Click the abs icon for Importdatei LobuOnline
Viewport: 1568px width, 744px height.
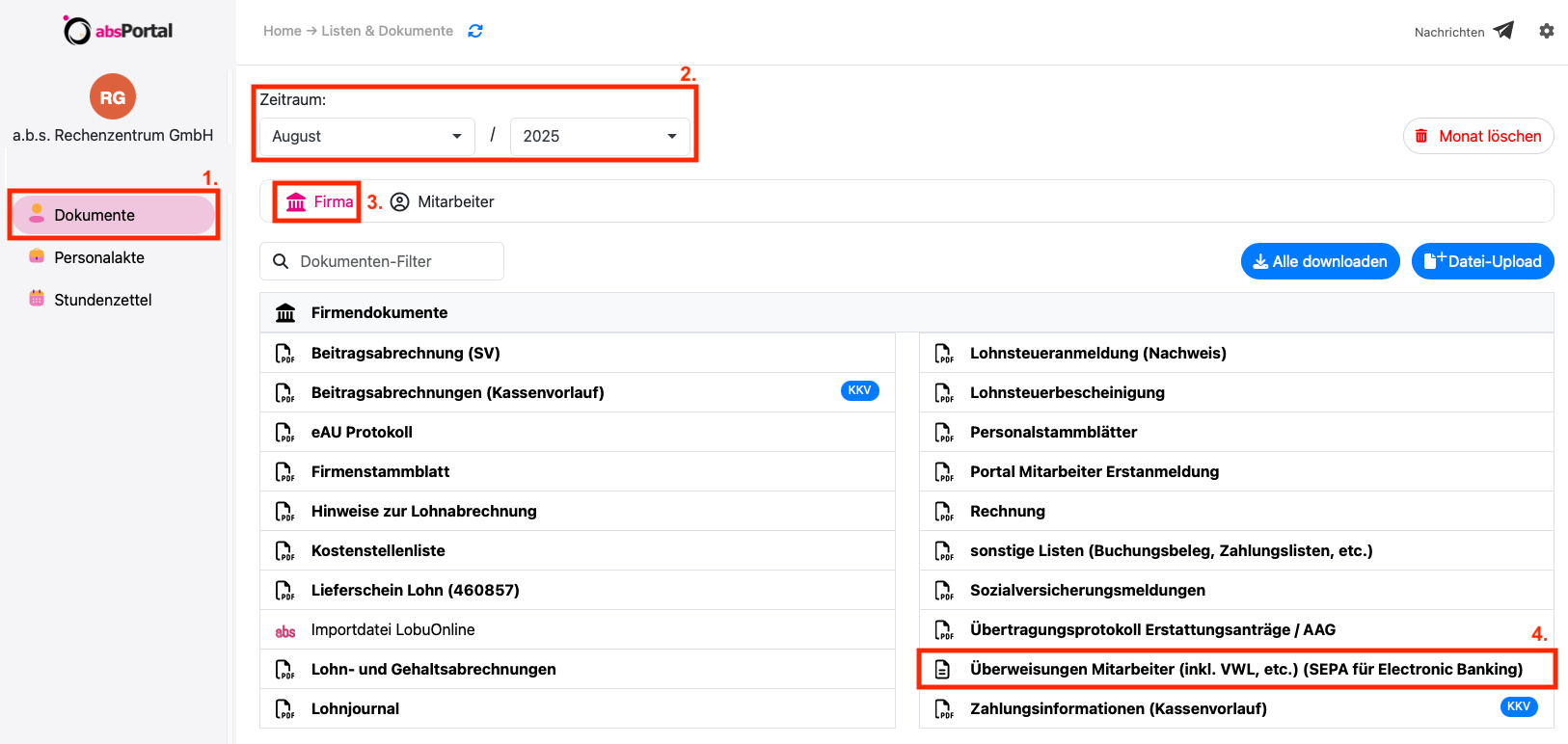(285, 631)
